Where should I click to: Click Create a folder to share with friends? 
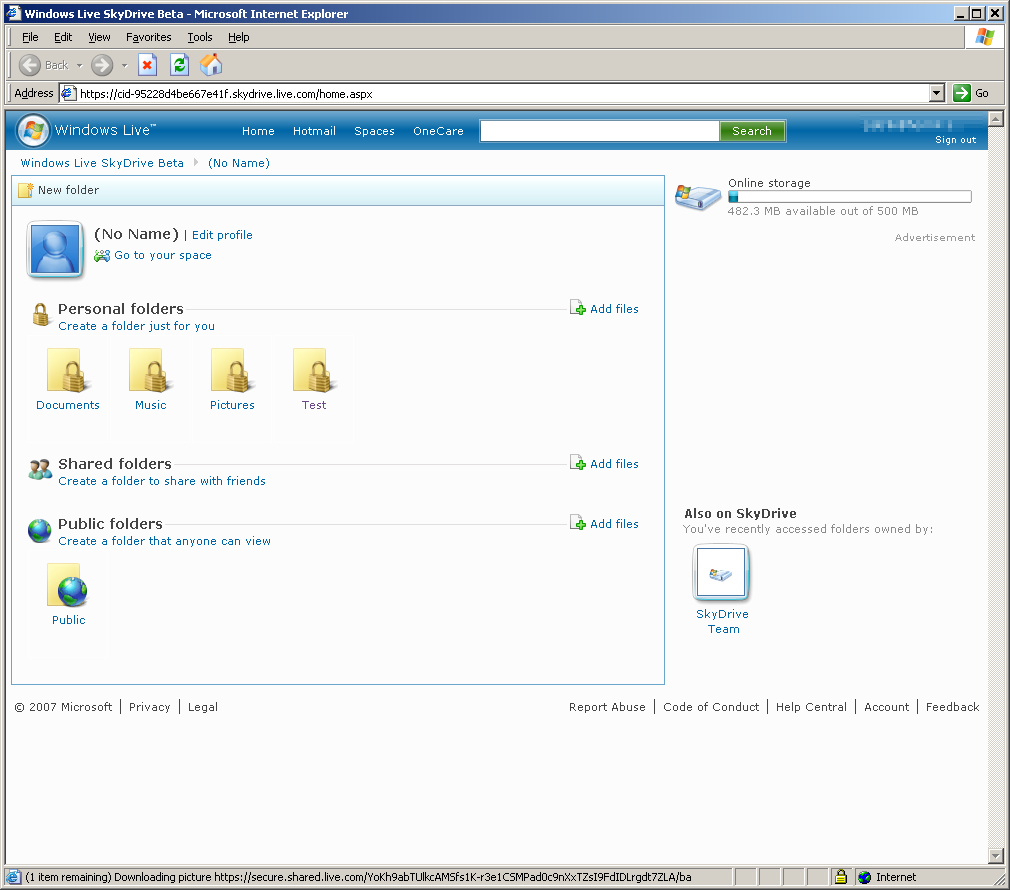pyautogui.click(x=162, y=481)
